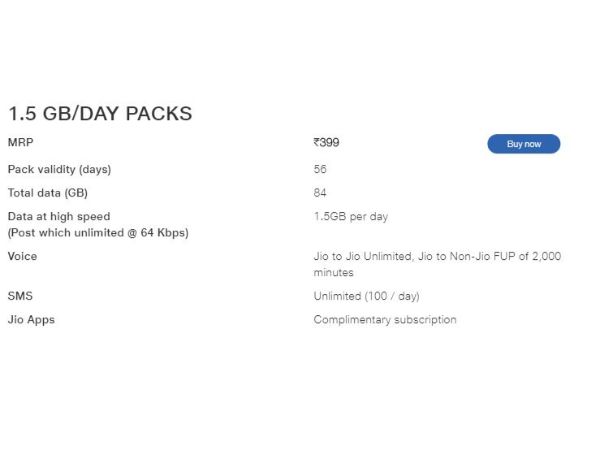Click the 56 days validity value
Viewport: 600px width, 450px height.
click(x=320, y=169)
